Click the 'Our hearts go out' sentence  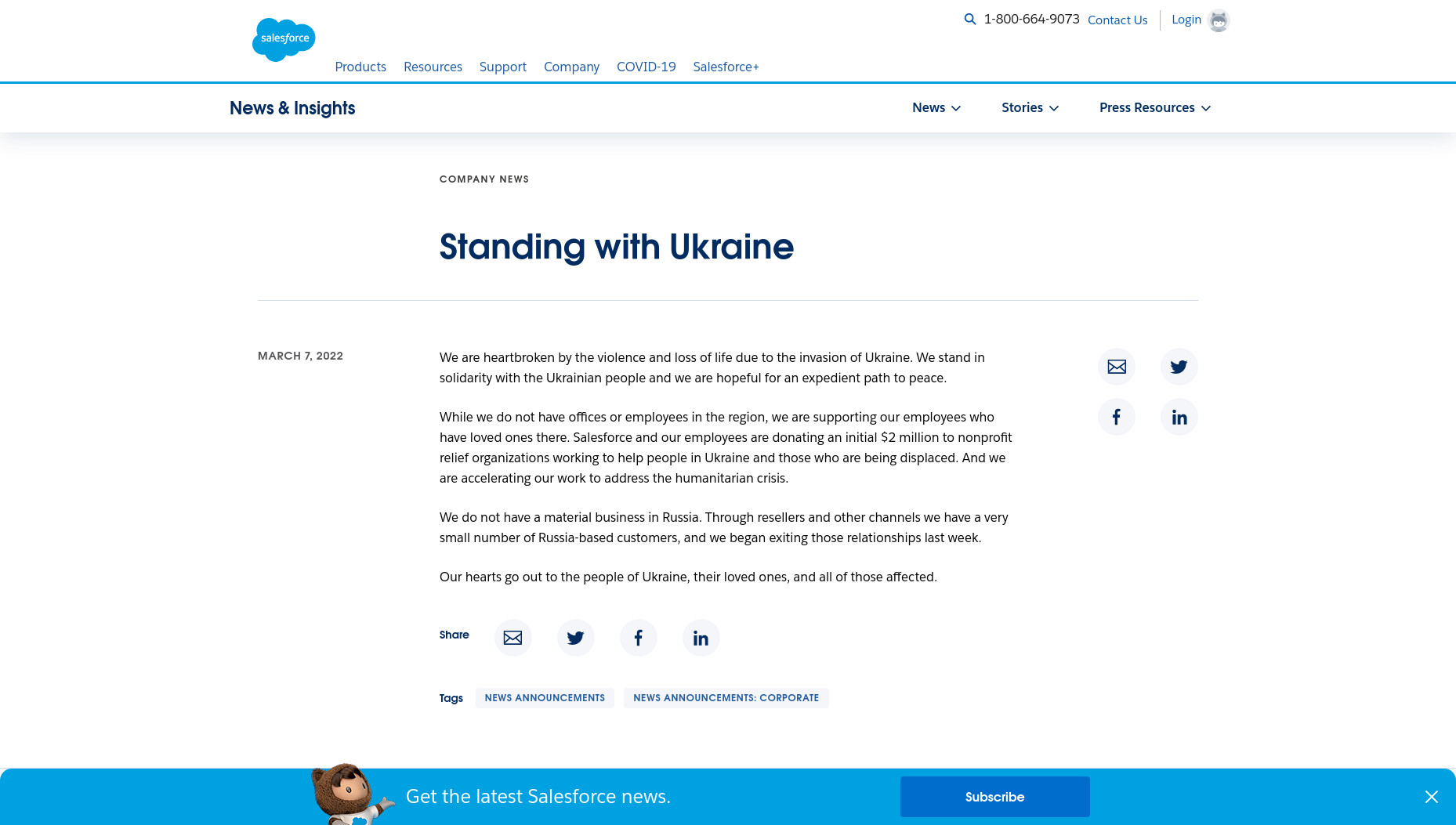[688, 577]
